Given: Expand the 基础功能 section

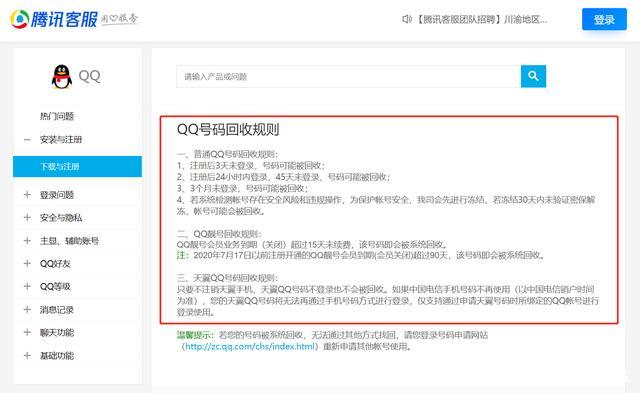Looking at the screenshot, I should [27, 356].
